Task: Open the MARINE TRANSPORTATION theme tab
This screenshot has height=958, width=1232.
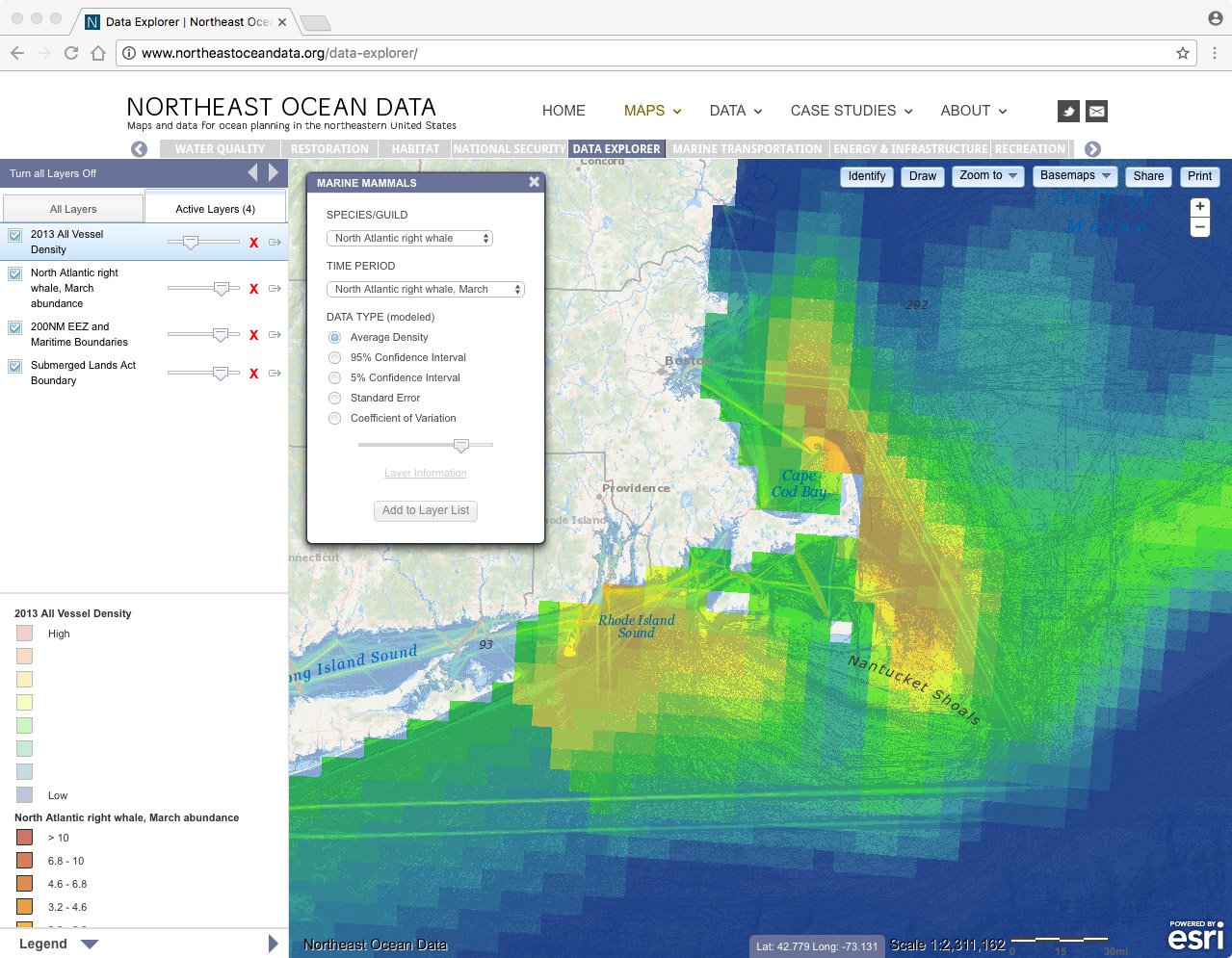Action: pyautogui.click(x=747, y=149)
